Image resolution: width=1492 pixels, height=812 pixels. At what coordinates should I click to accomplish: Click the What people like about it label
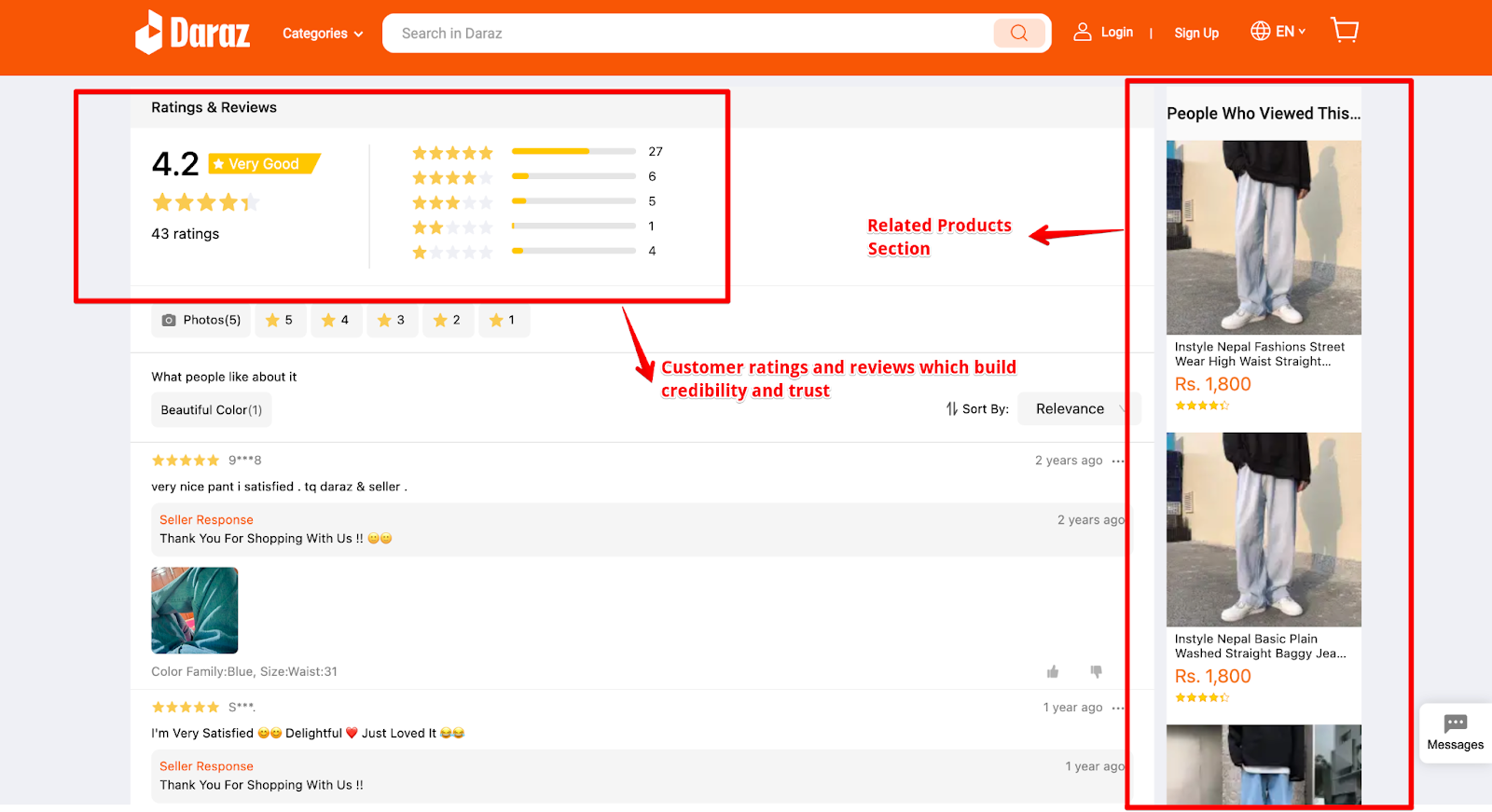tap(224, 377)
